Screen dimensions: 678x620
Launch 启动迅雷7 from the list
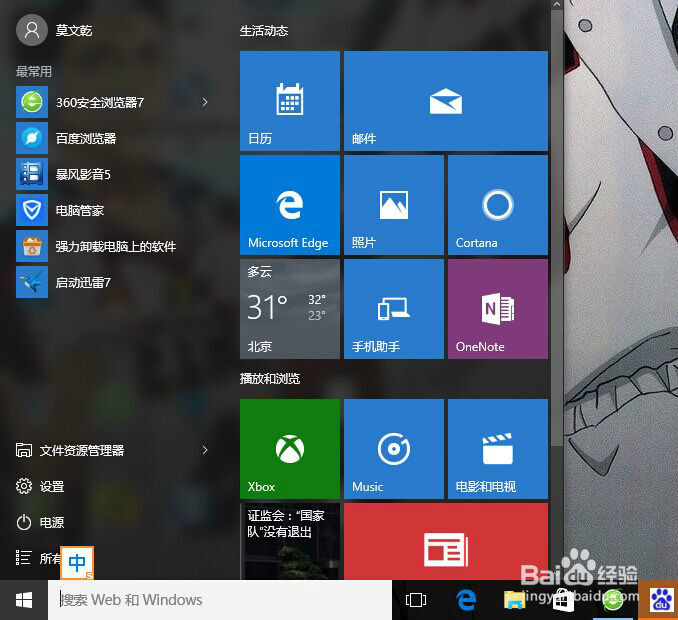click(113, 282)
